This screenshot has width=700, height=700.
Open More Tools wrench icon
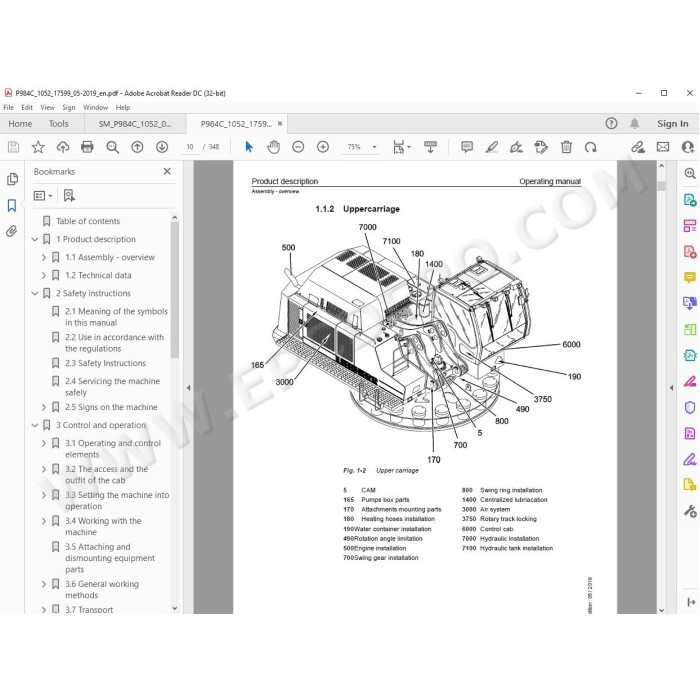click(690, 511)
